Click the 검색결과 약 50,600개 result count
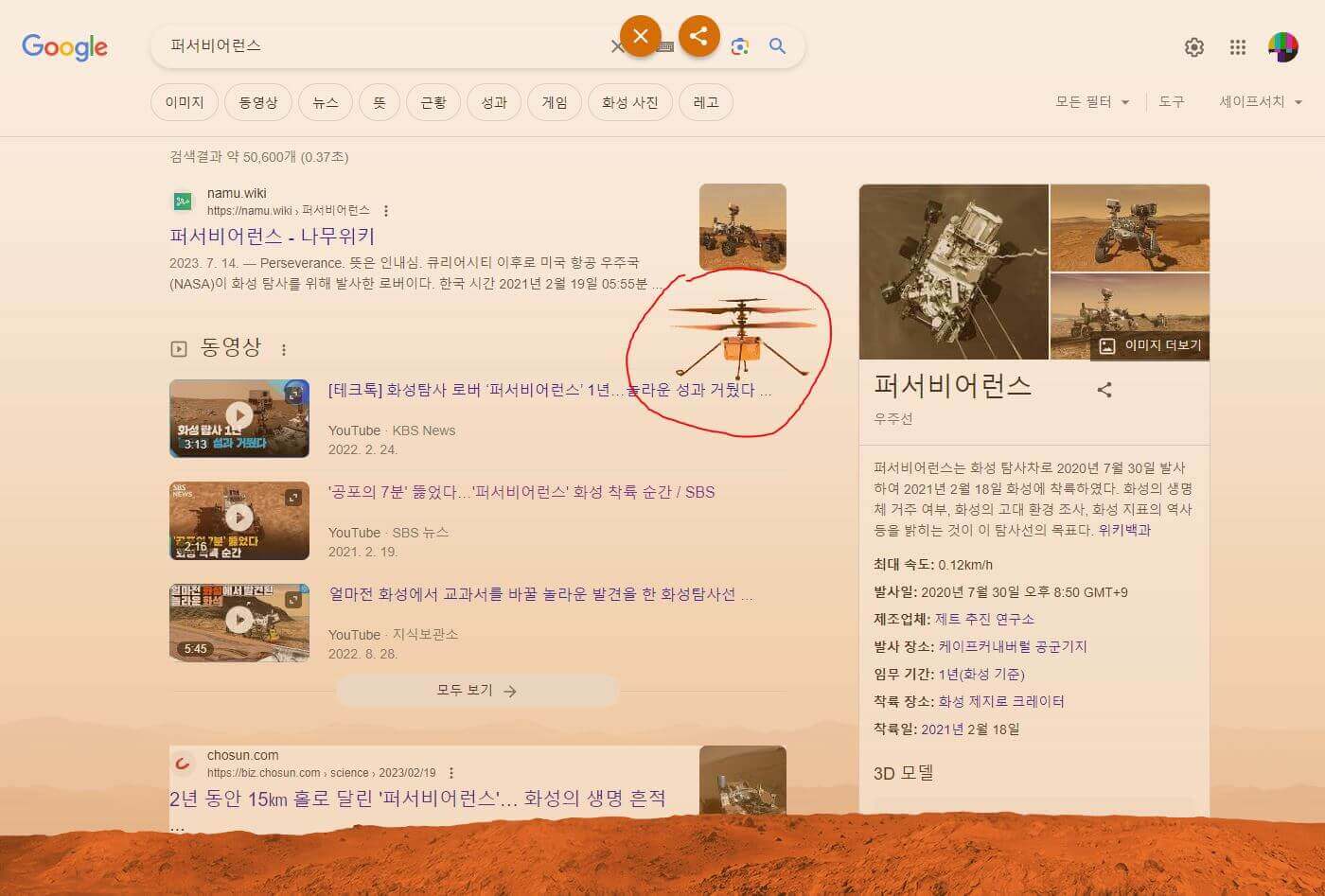The image size is (1325, 896). coord(258,157)
